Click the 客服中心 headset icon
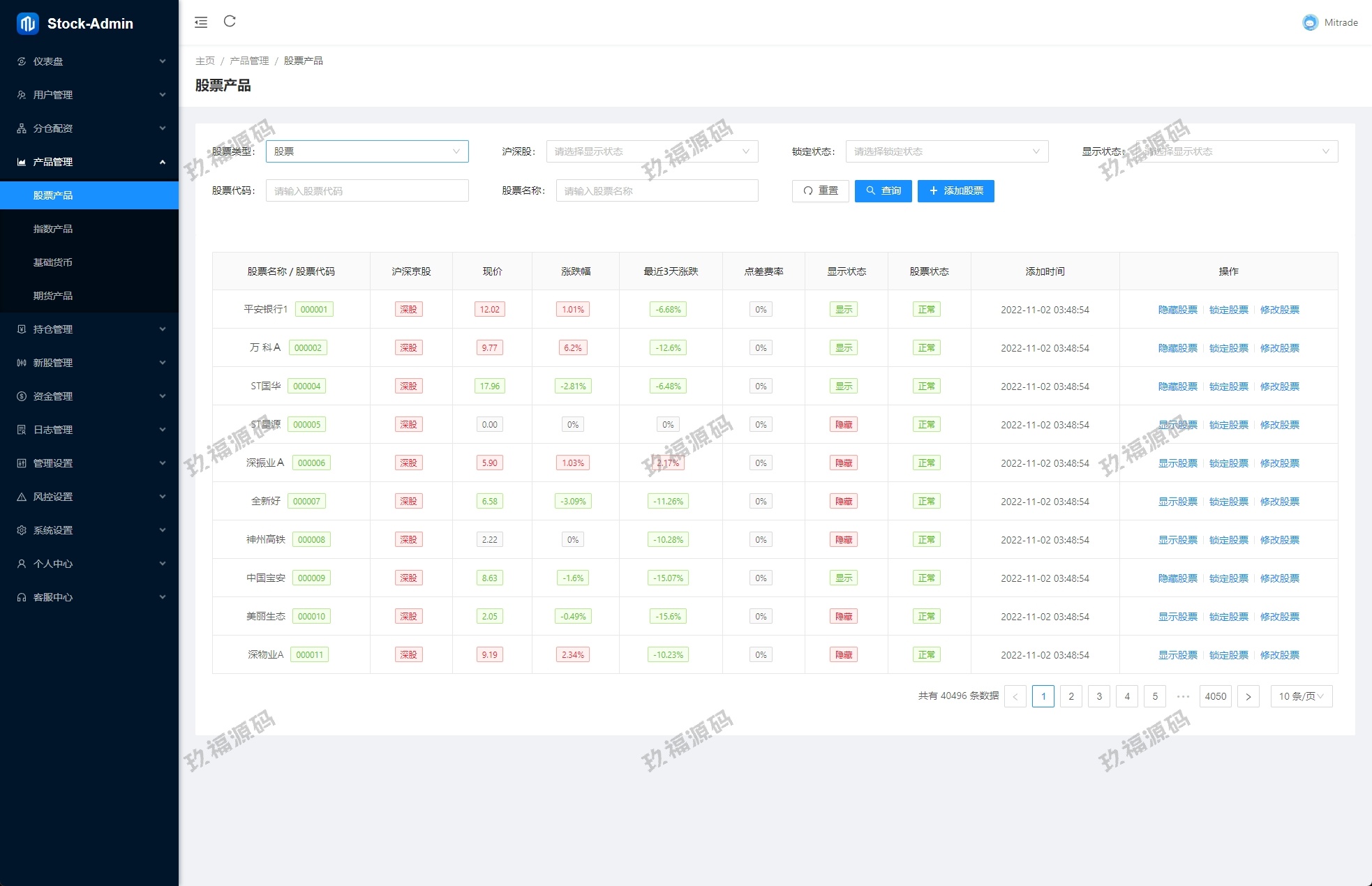The height and width of the screenshot is (886, 1372). [22, 597]
